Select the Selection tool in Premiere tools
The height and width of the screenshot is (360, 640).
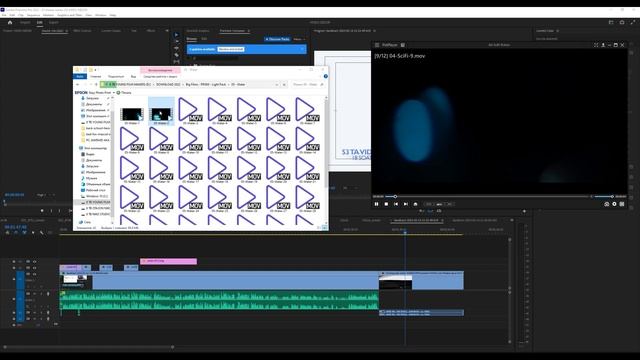176,35
